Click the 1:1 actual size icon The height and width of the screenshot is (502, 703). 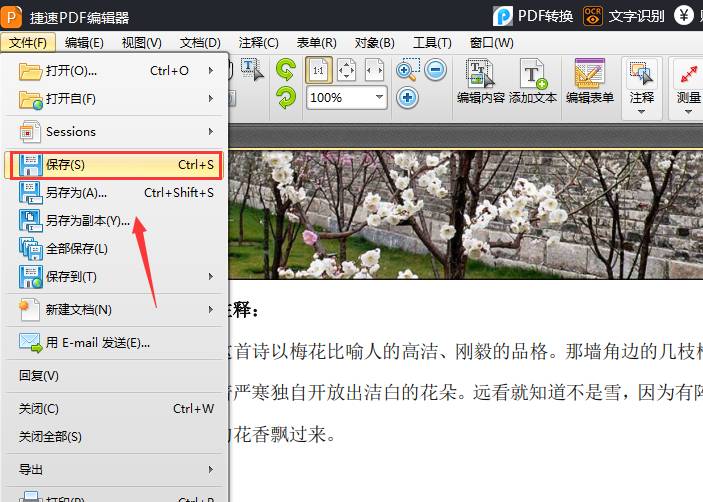tap(318, 70)
